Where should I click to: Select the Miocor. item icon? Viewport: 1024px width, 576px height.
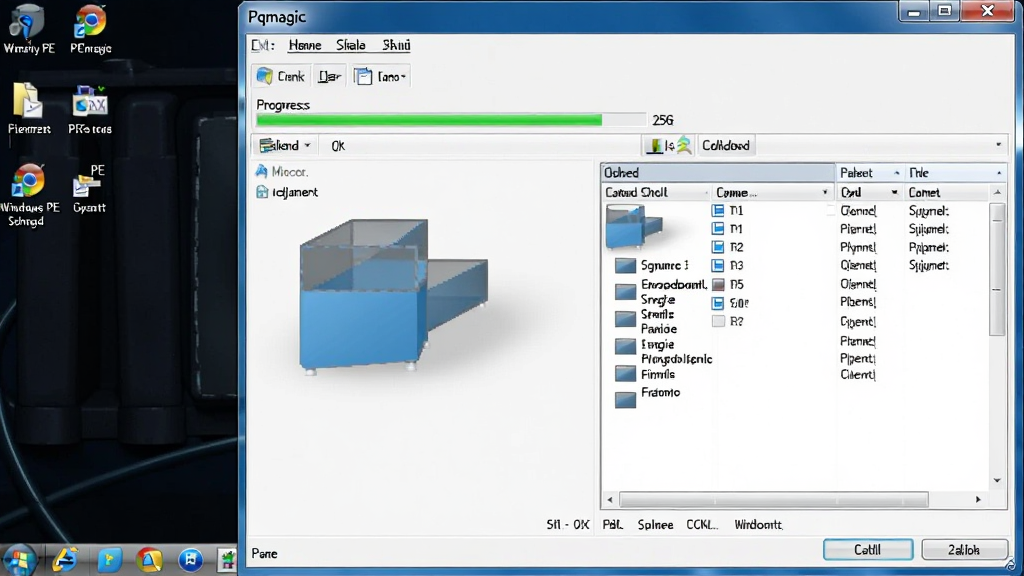tap(262, 171)
